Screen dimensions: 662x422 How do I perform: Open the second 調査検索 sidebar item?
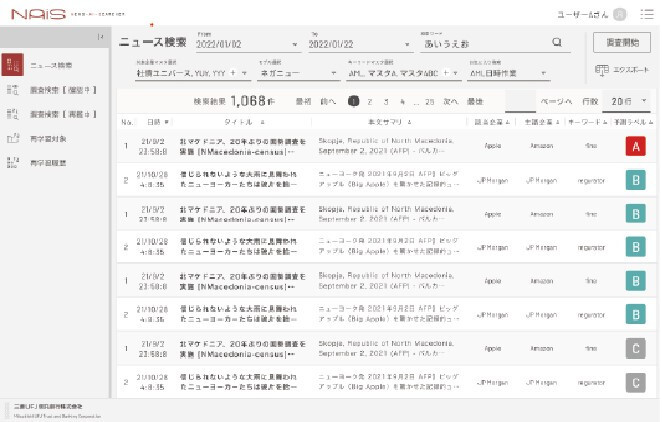click(x=63, y=114)
